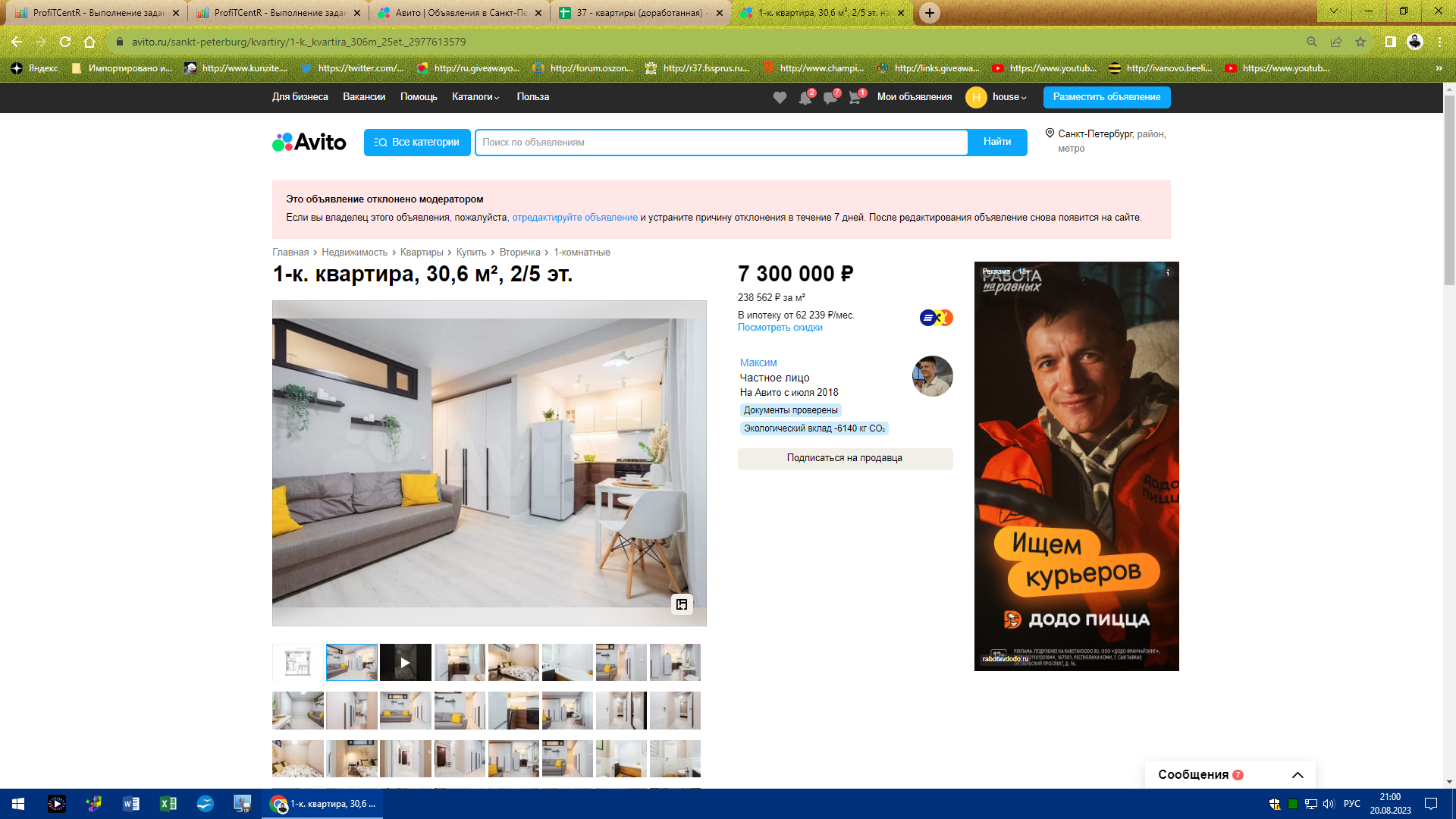The height and width of the screenshot is (819, 1456).
Task: Click the Excel icon in the taskbar
Action: (x=168, y=804)
